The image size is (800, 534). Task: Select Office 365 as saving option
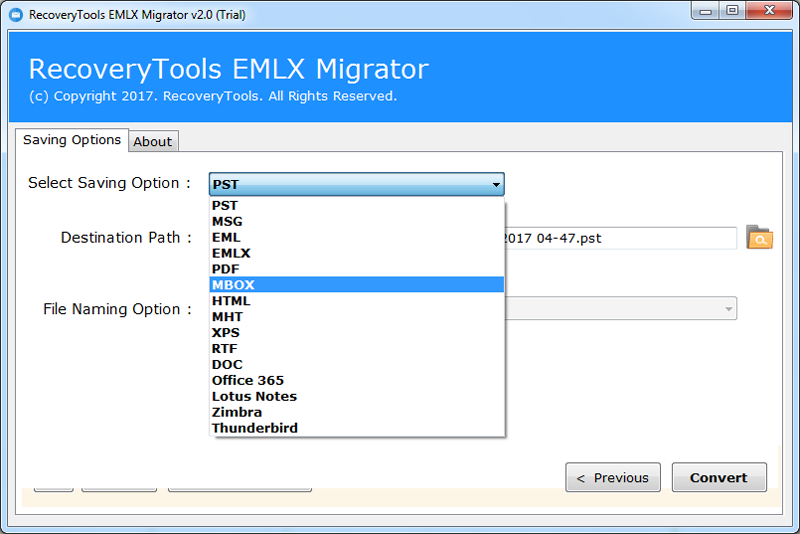coord(357,380)
